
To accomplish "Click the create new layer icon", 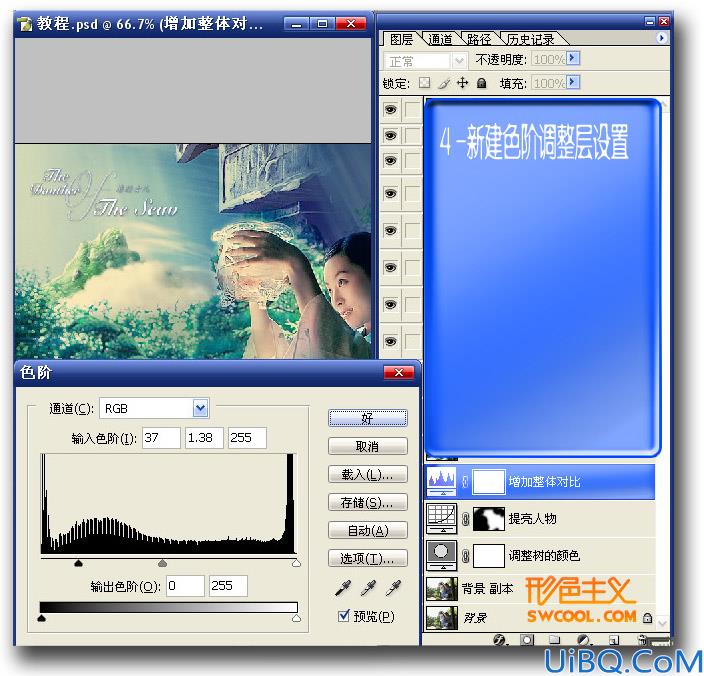I will click(614, 640).
